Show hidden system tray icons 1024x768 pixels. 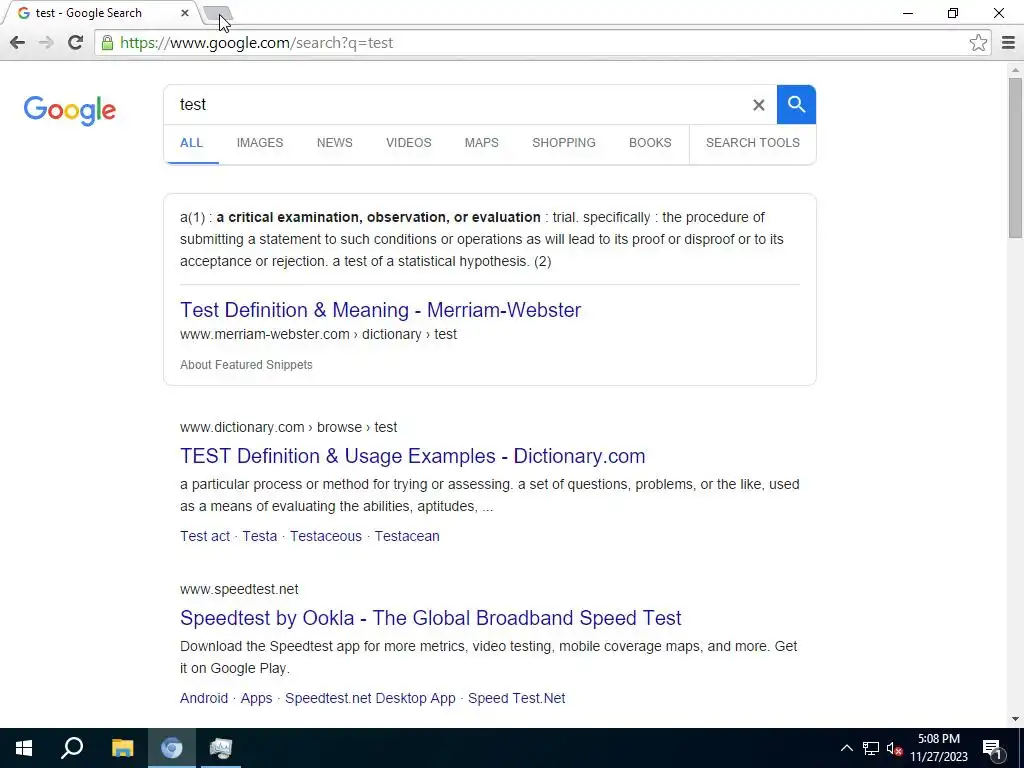point(846,748)
